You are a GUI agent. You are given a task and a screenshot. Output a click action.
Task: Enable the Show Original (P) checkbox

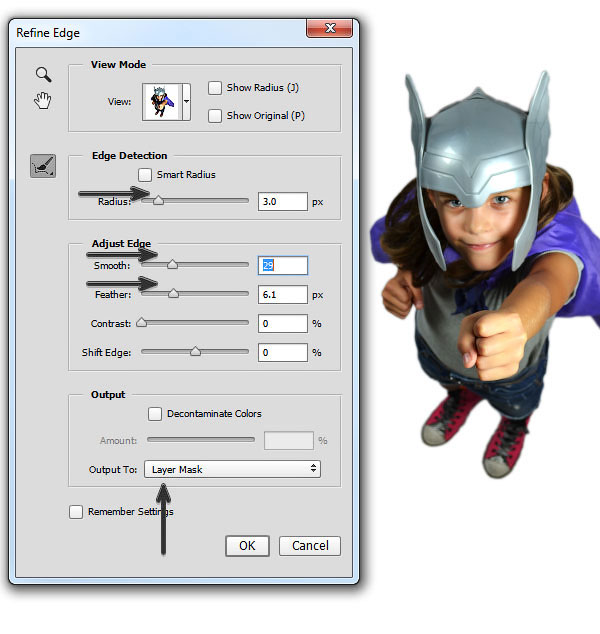click(x=215, y=116)
